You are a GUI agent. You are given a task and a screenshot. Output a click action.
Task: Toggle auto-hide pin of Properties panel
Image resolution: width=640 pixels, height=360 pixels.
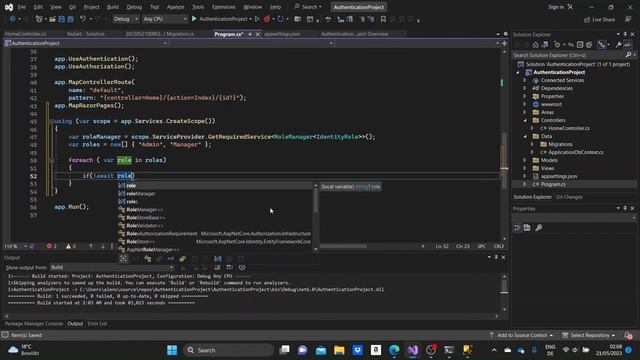point(625,208)
